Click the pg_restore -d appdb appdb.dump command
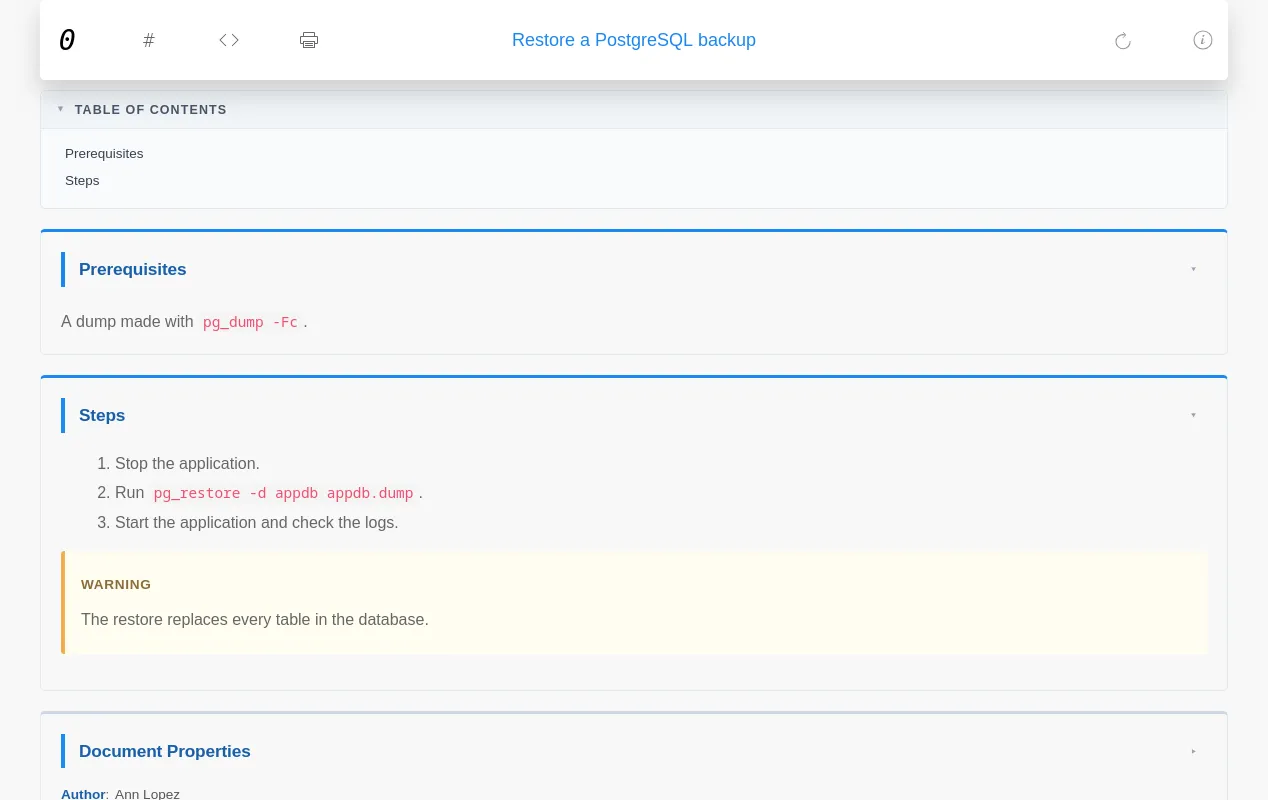 (x=283, y=493)
